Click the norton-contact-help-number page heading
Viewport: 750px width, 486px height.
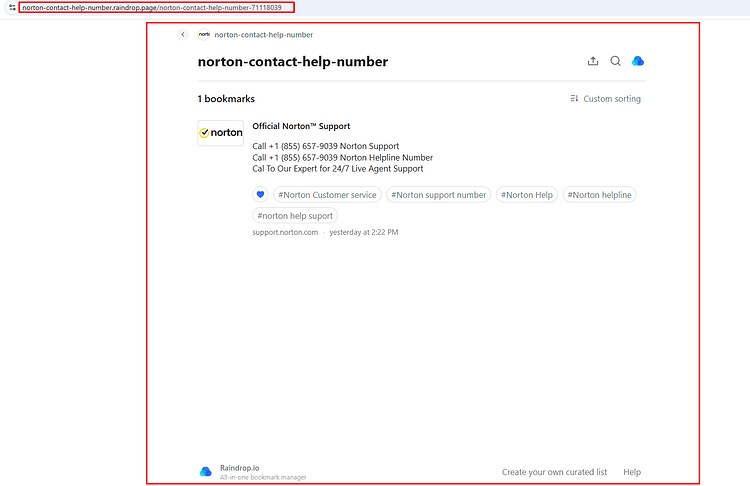point(293,62)
